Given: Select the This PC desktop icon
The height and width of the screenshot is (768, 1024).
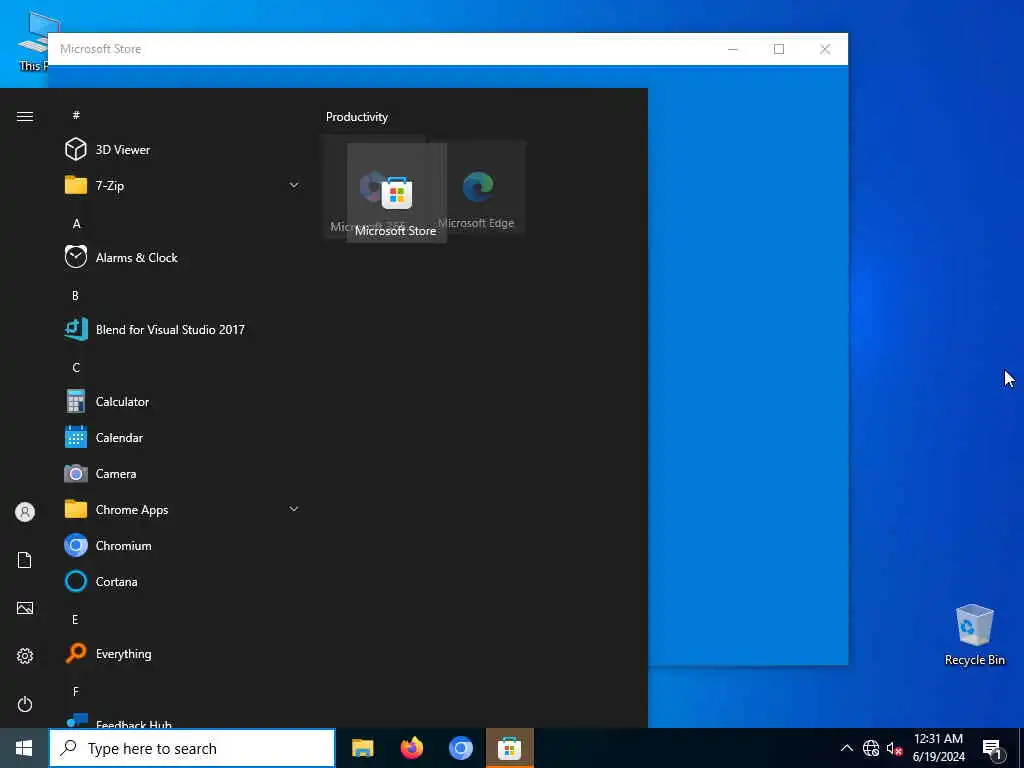Looking at the screenshot, I should point(34,41).
